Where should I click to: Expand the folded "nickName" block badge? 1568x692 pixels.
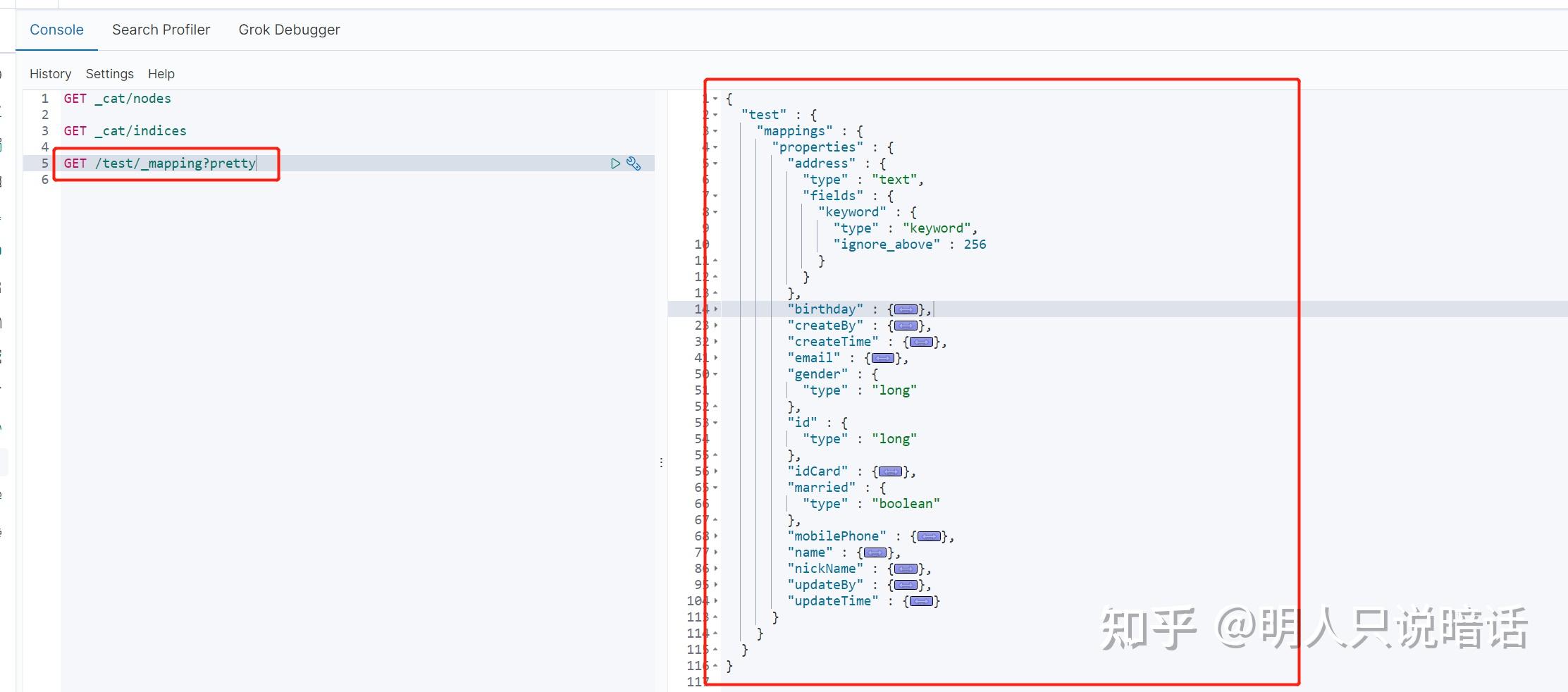906,569
